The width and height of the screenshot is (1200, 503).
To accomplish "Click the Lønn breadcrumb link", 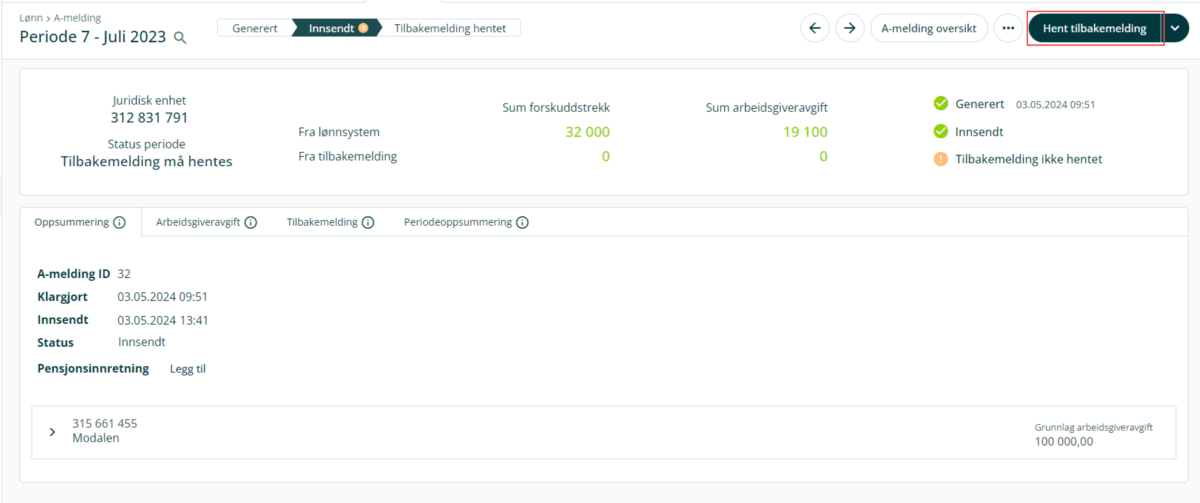I will coord(31,18).
